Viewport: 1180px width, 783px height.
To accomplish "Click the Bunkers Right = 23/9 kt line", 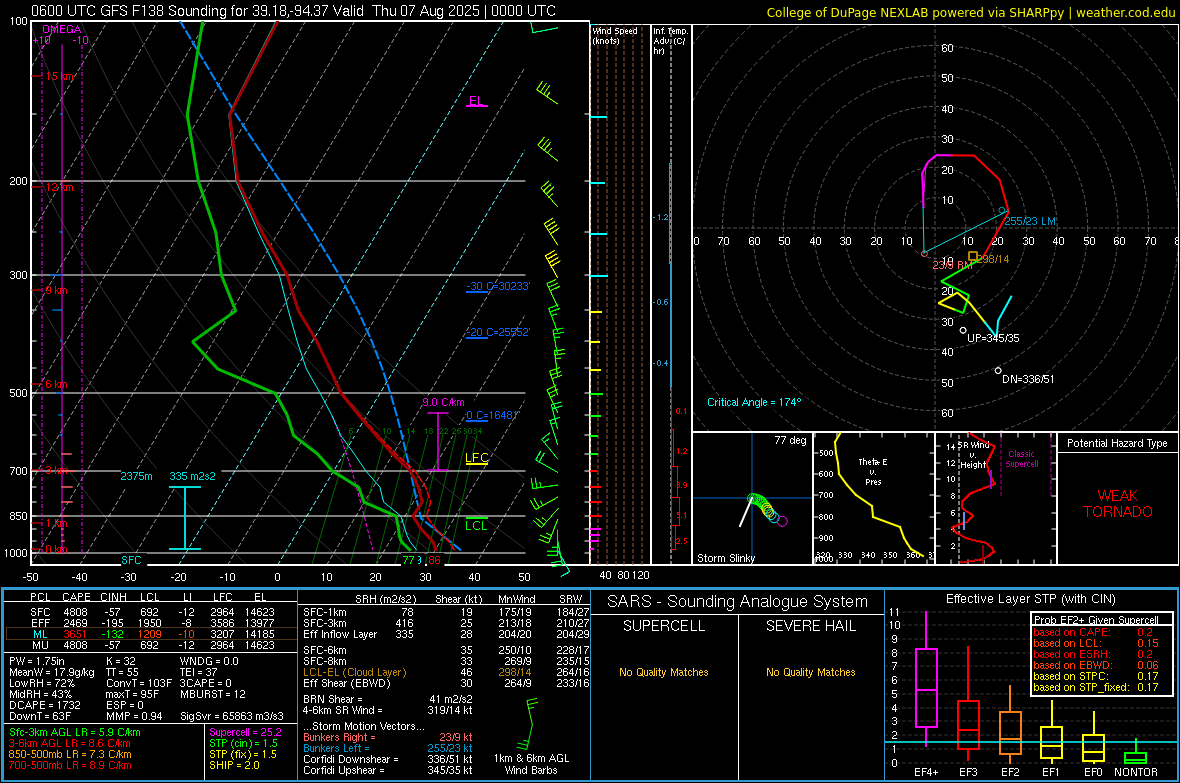I will (388, 737).
